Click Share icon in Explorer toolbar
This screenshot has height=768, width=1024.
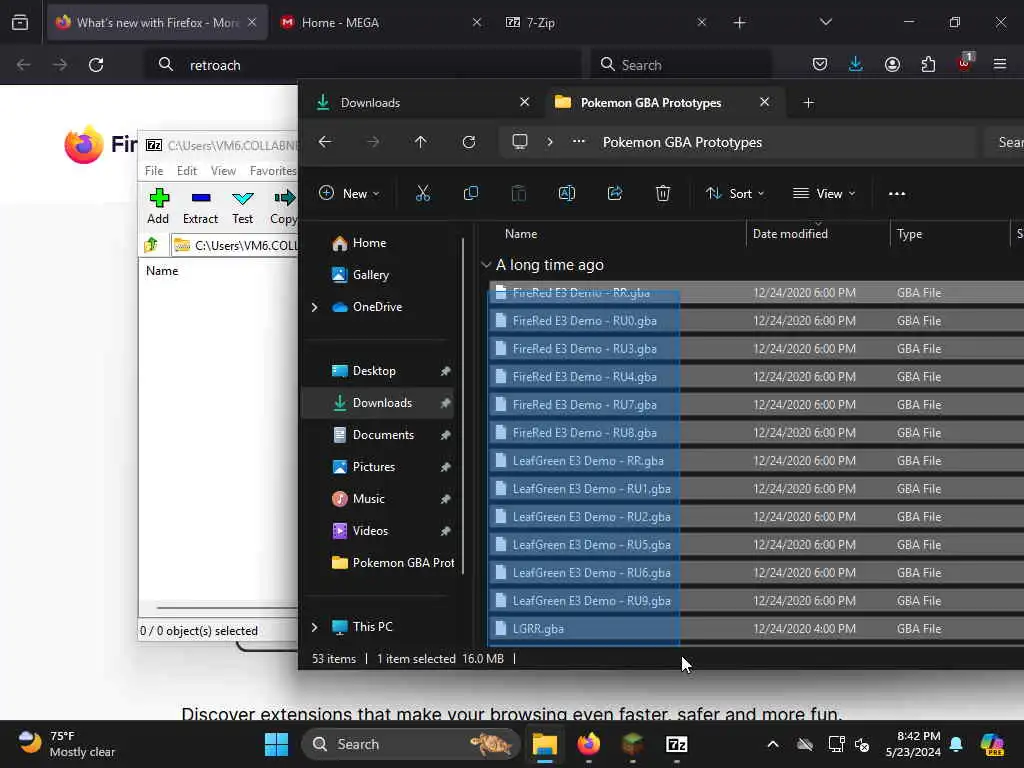(615, 193)
